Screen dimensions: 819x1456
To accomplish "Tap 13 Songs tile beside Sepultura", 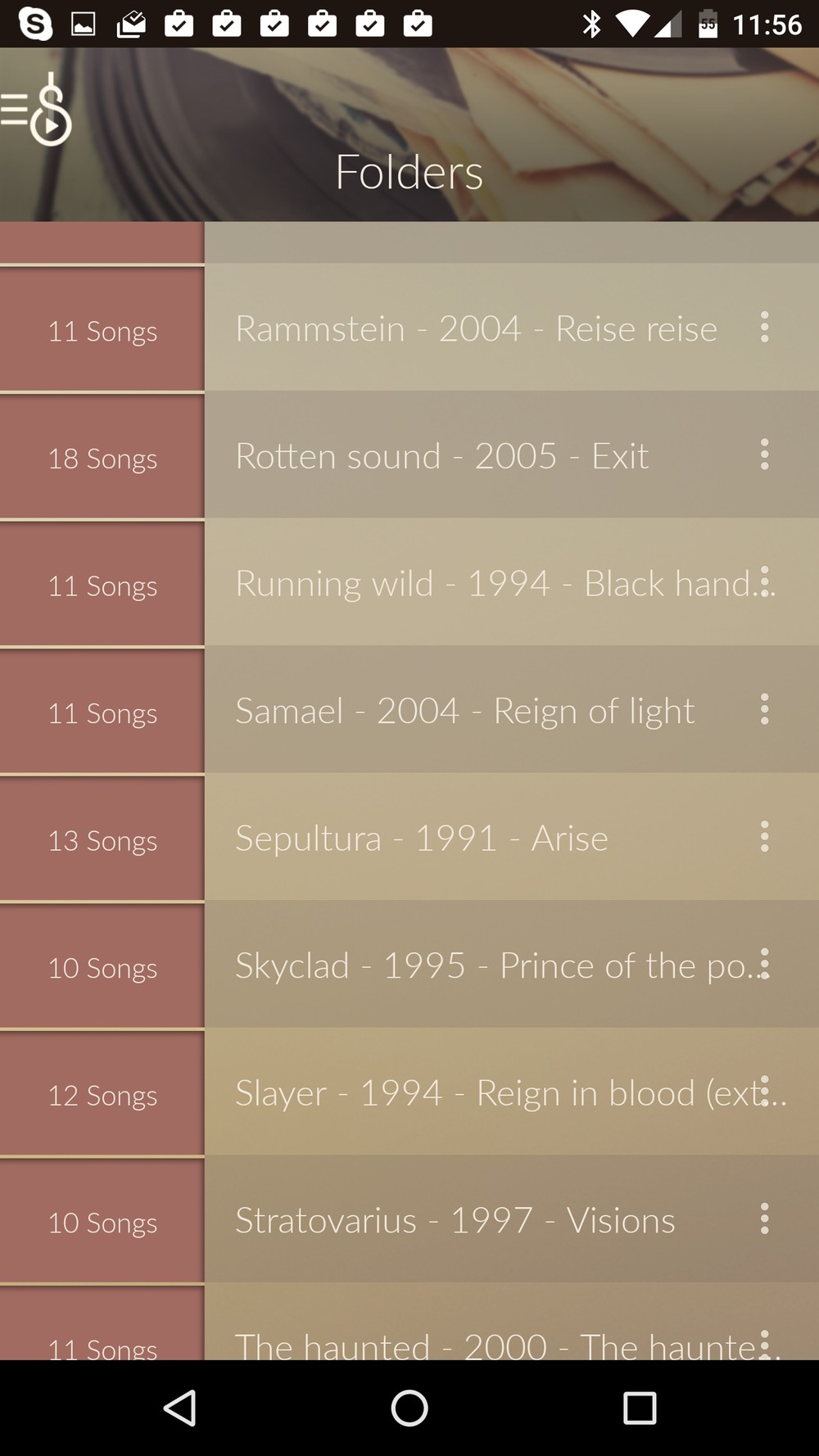I will pos(102,840).
